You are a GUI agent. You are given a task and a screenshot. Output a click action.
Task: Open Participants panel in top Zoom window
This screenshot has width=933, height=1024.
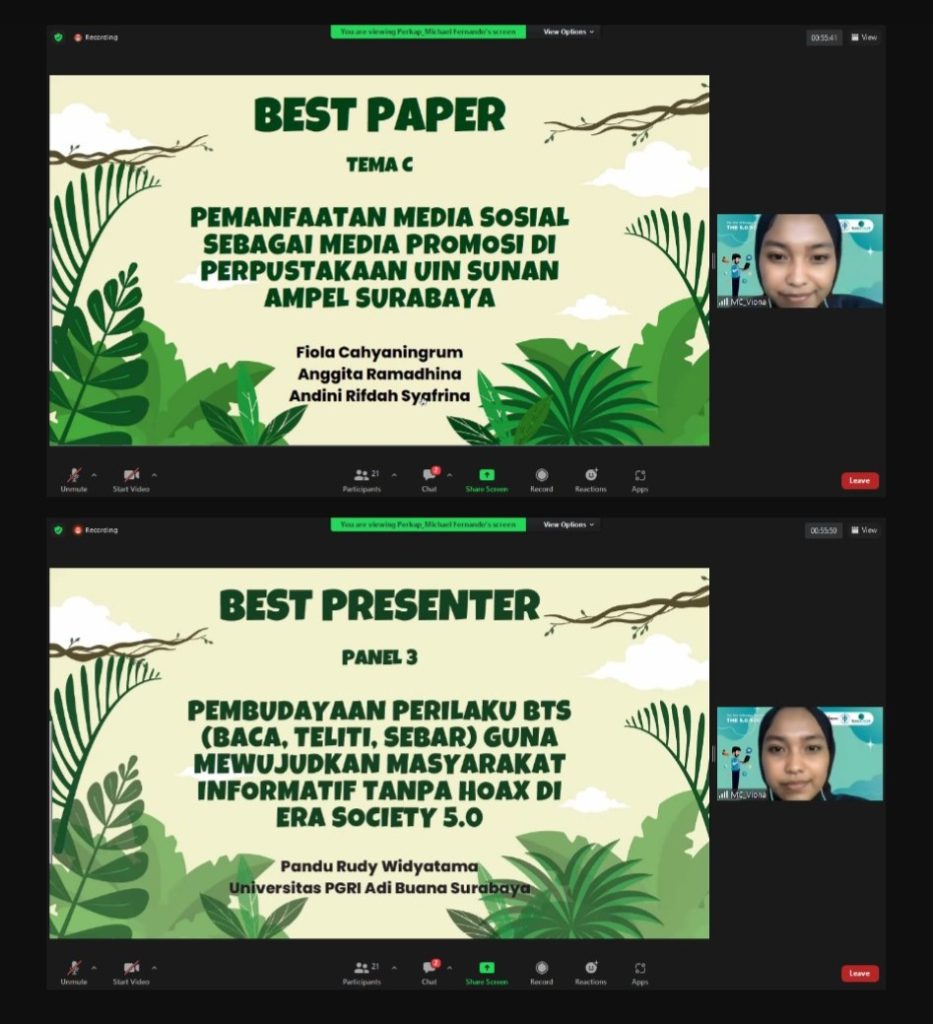(362, 479)
